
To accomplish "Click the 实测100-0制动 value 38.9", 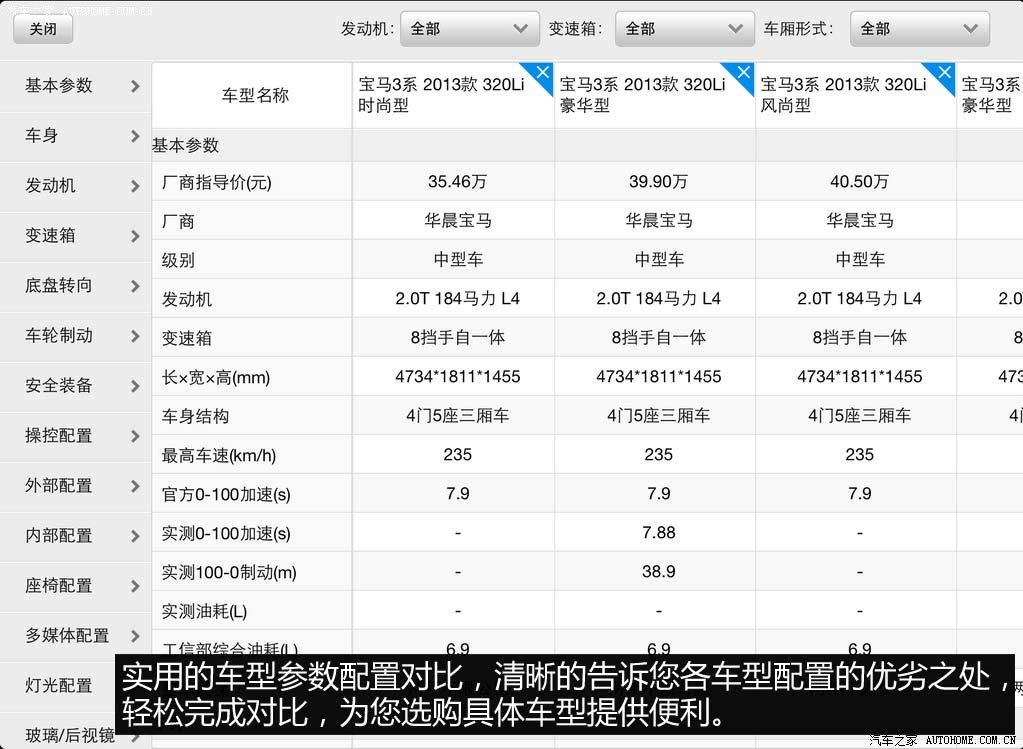I will 658,572.
